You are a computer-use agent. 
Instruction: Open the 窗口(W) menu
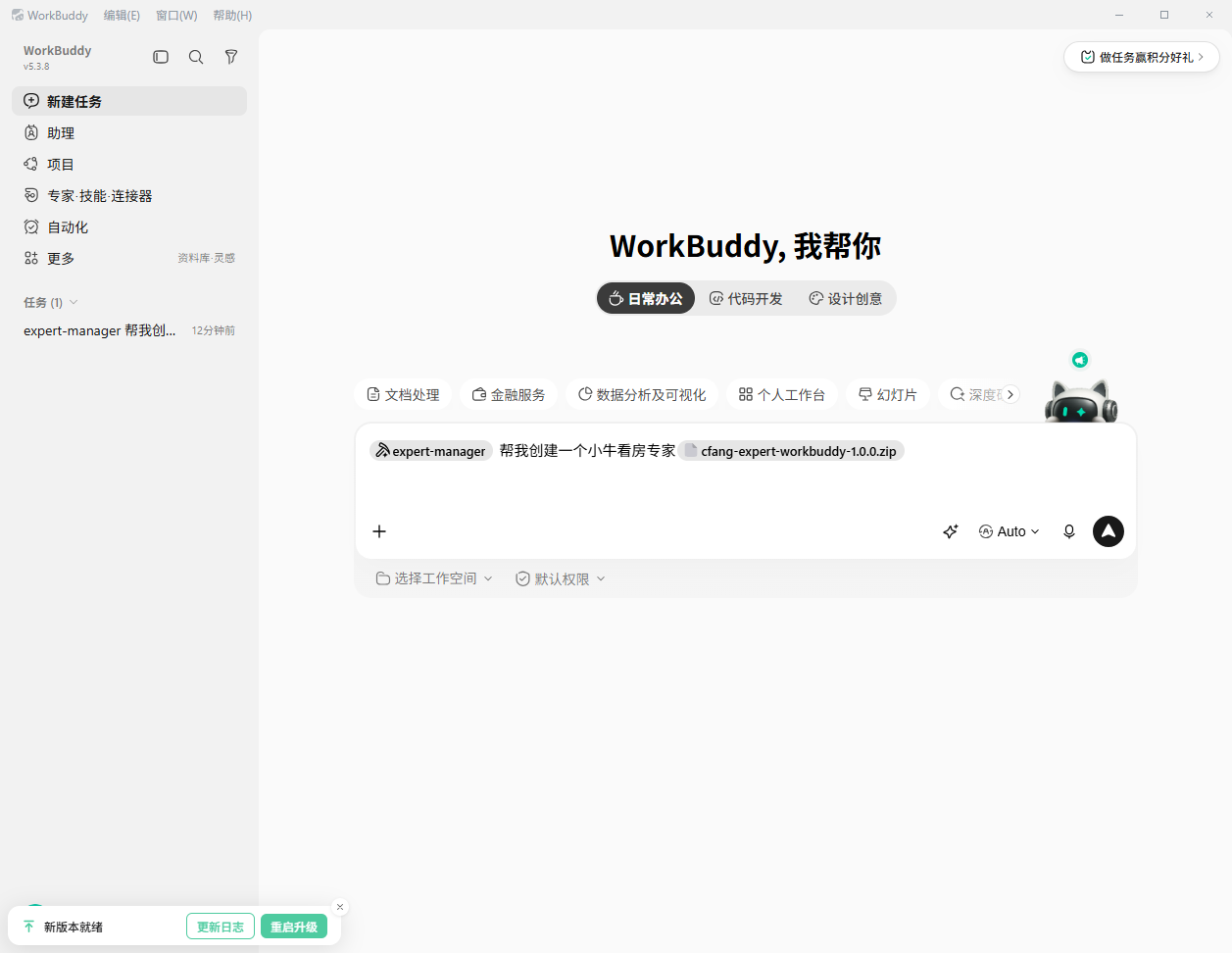(176, 15)
